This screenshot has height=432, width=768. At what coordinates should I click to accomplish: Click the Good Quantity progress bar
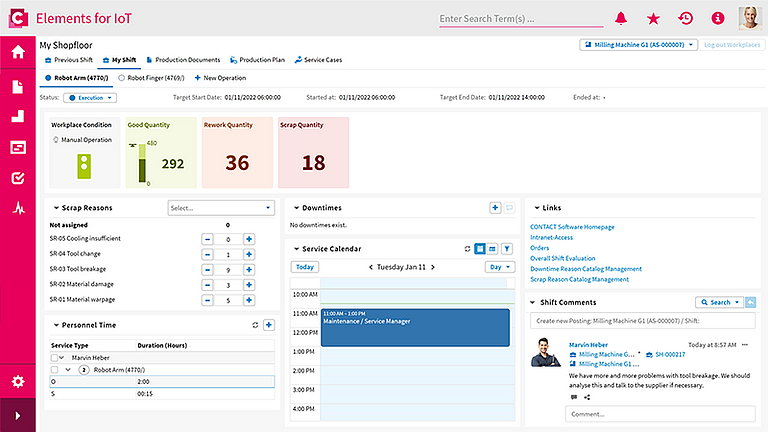coord(142,163)
